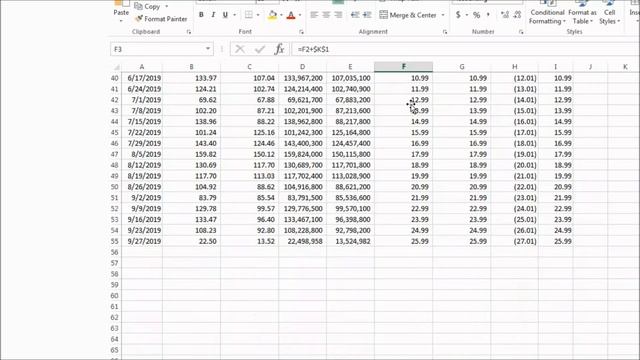
Task: Click the Borders icon
Action: click(x=248, y=15)
